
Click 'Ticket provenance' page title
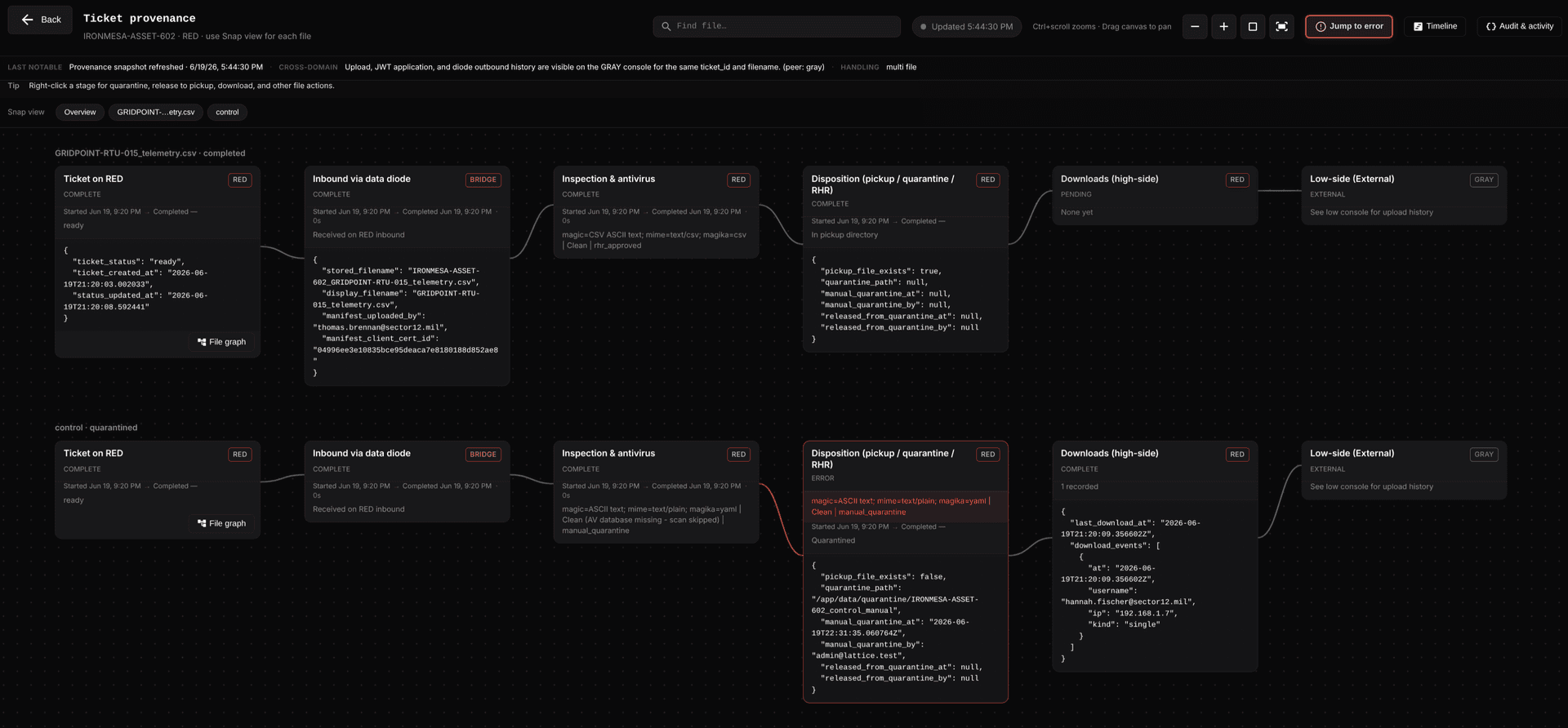(139, 18)
